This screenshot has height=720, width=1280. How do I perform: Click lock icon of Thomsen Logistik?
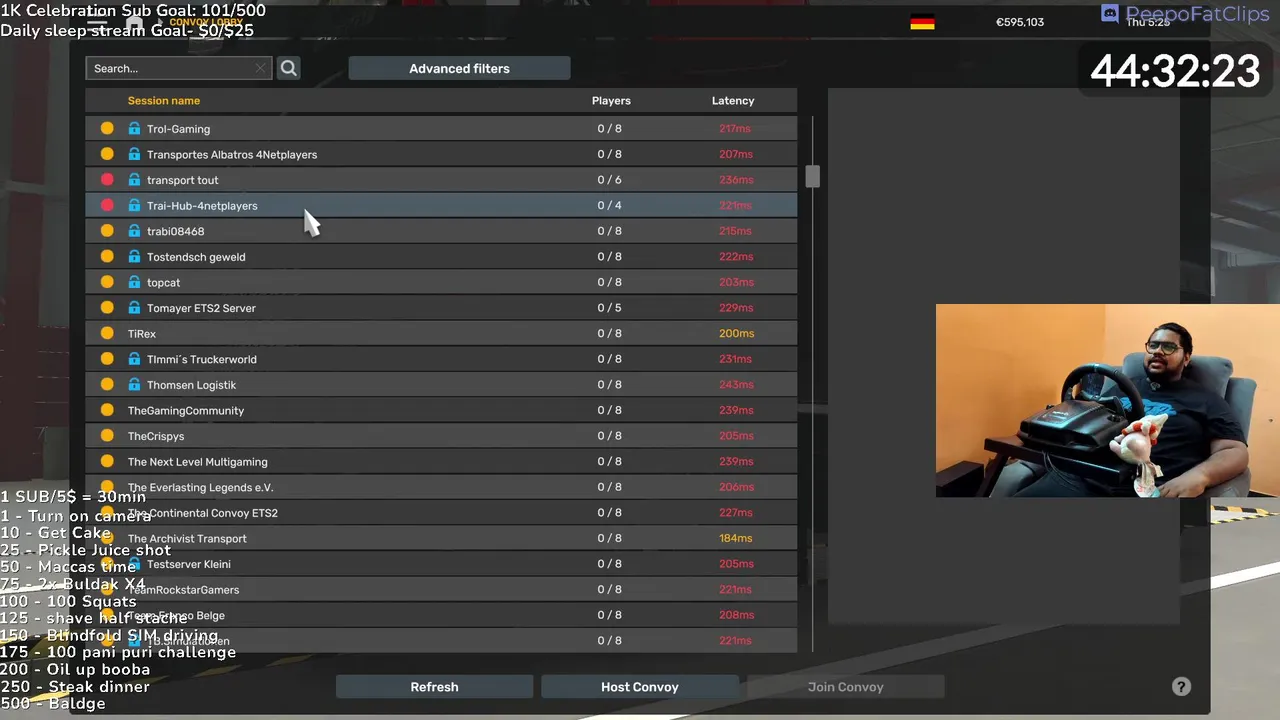134,384
